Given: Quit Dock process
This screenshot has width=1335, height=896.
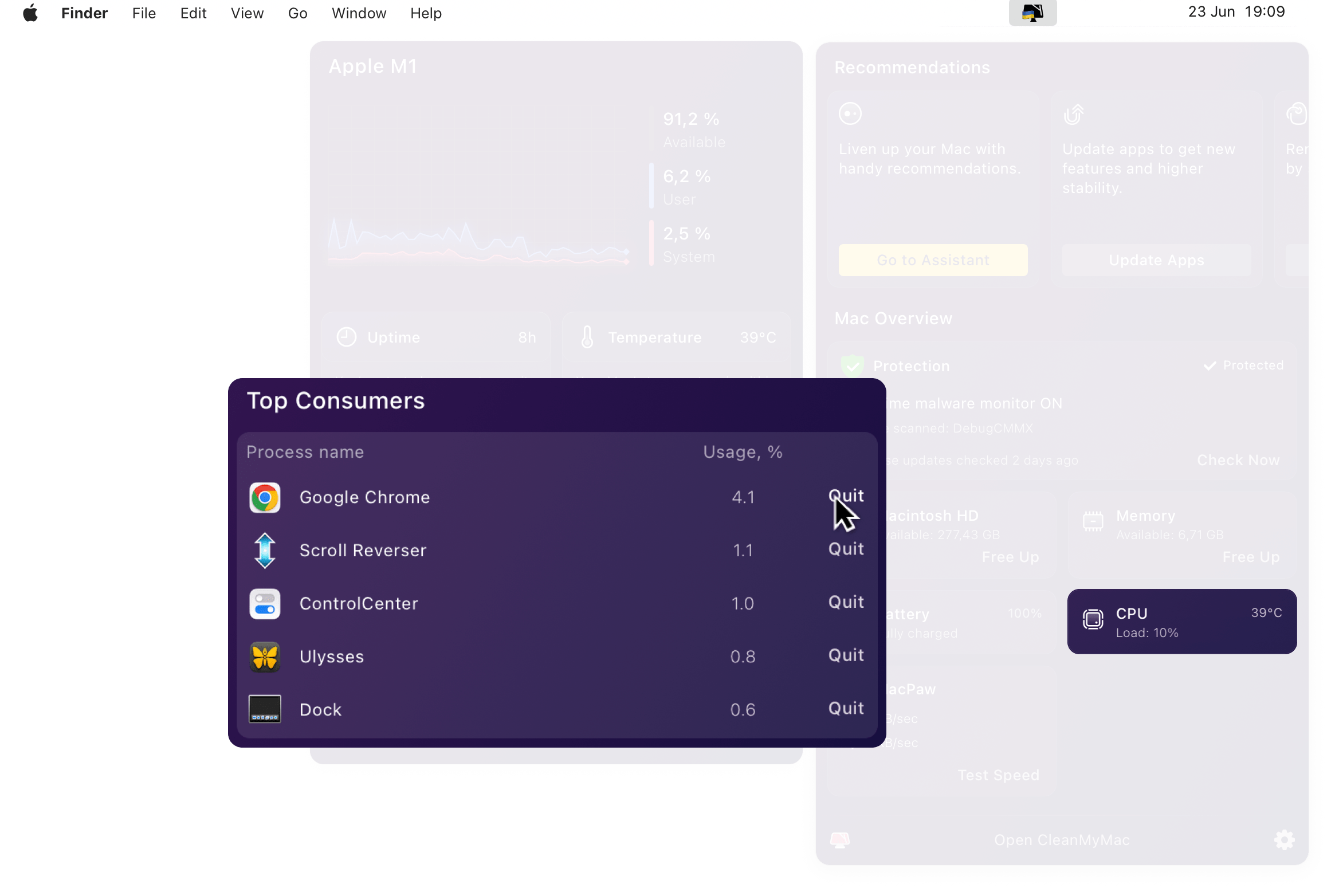Looking at the screenshot, I should [x=846, y=709].
